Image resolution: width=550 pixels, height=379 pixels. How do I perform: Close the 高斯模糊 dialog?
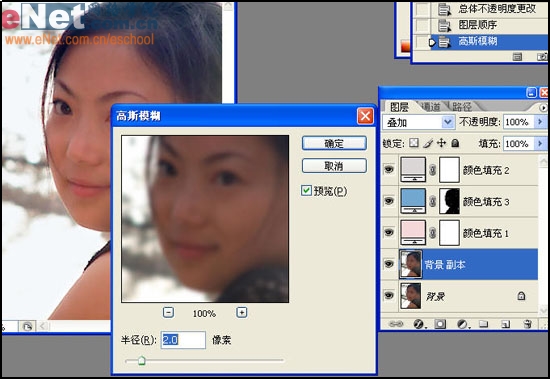pyautogui.click(x=365, y=116)
